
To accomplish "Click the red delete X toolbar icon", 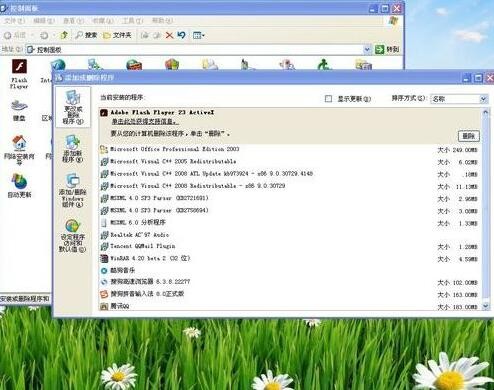I will pyautogui.click(x=169, y=35).
